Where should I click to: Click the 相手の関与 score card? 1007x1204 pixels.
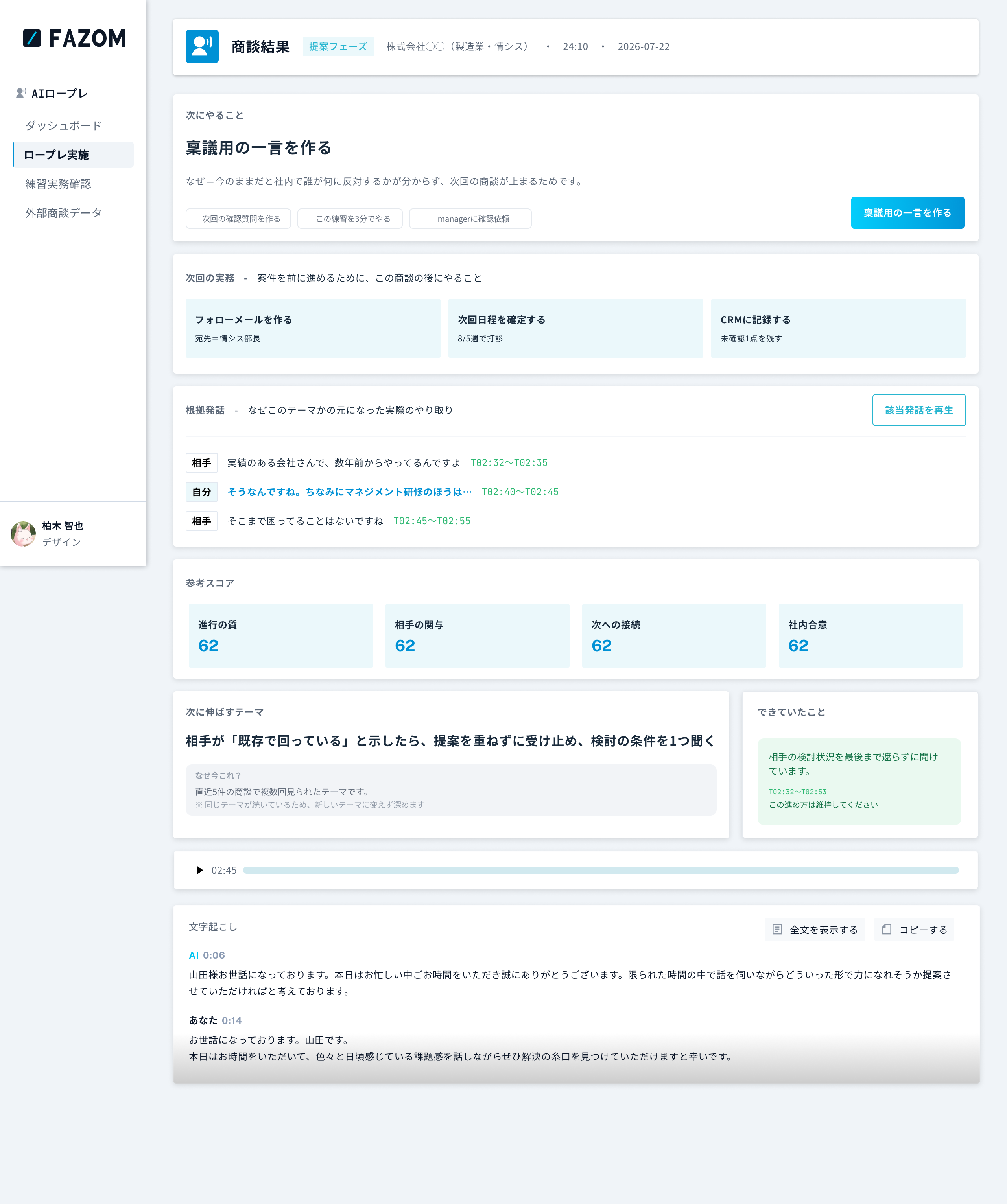(x=477, y=636)
